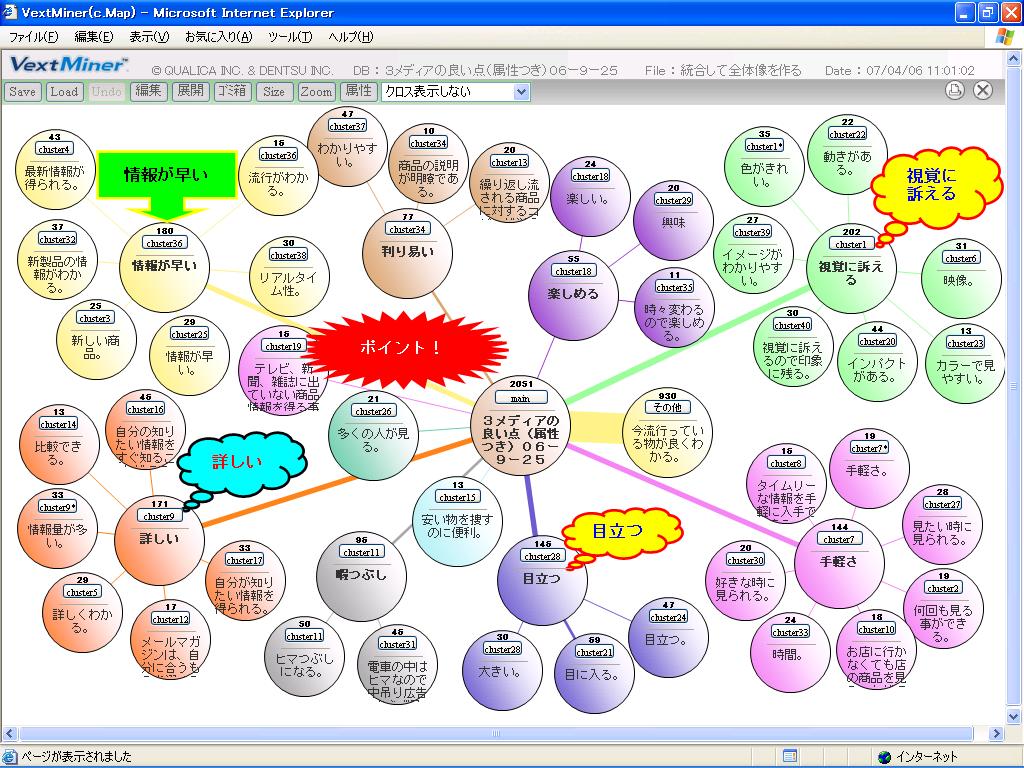1024x768 pixels.
Task: Select the 映像 cluster6 node
Action: (961, 279)
